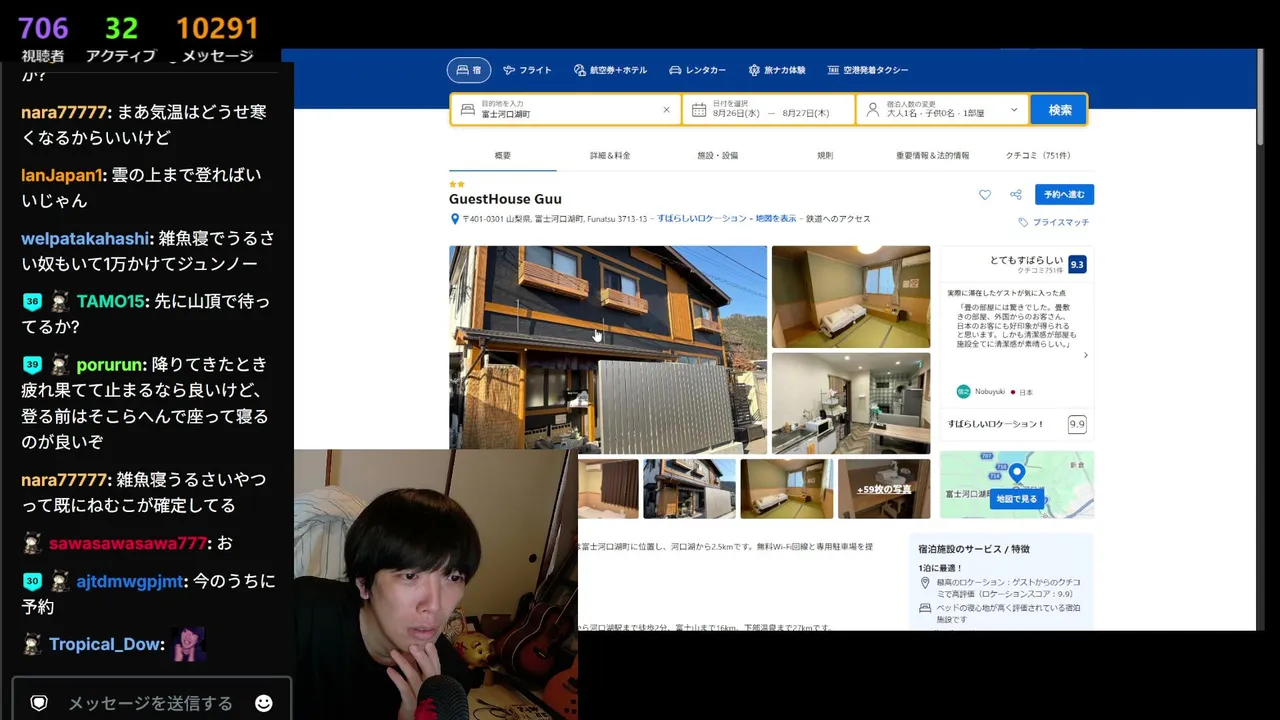Click the 30 badge beside ajtdmwgpjmt
The image size is (1280, 720).
tap(32, 581)
